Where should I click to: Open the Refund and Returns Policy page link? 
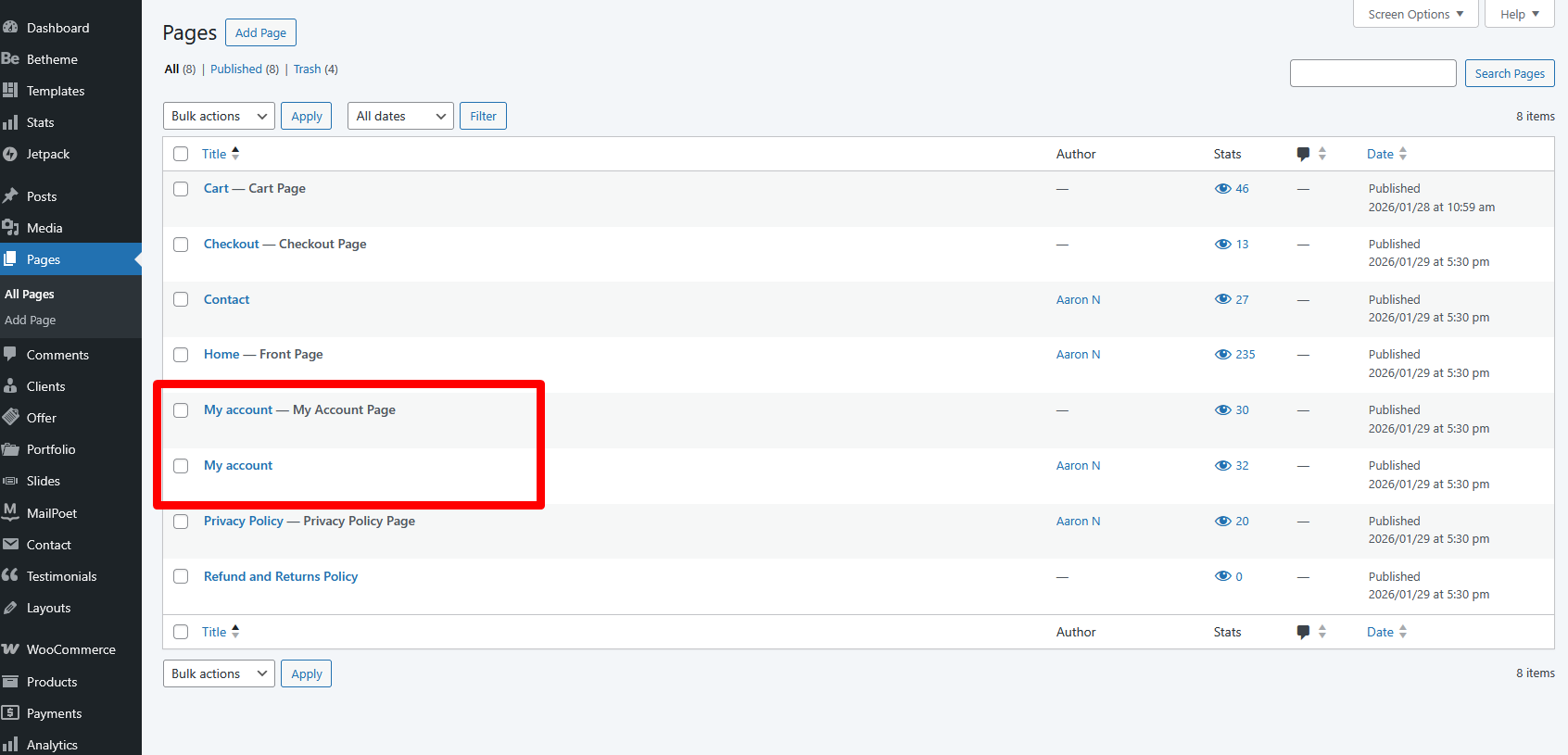[x=281, y=576]
